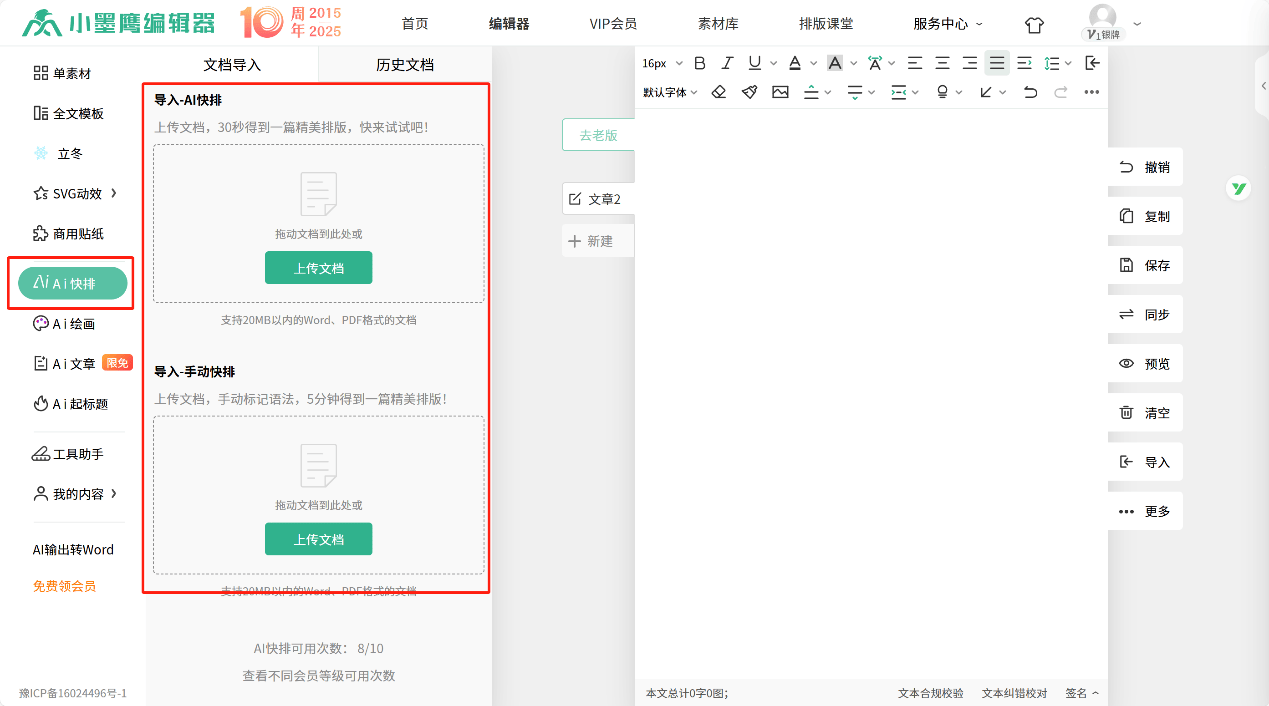The image size is (1269, 706).
Task: Select the format painter brush icon
Action: click(x=749, y=92)
